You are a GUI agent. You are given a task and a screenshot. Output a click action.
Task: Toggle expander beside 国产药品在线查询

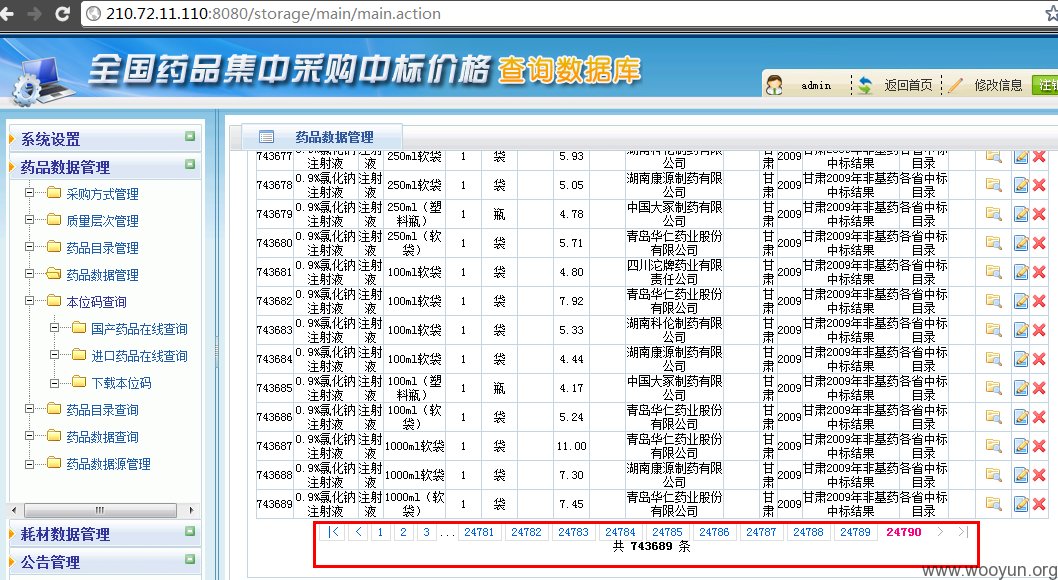tap(55, 328)
